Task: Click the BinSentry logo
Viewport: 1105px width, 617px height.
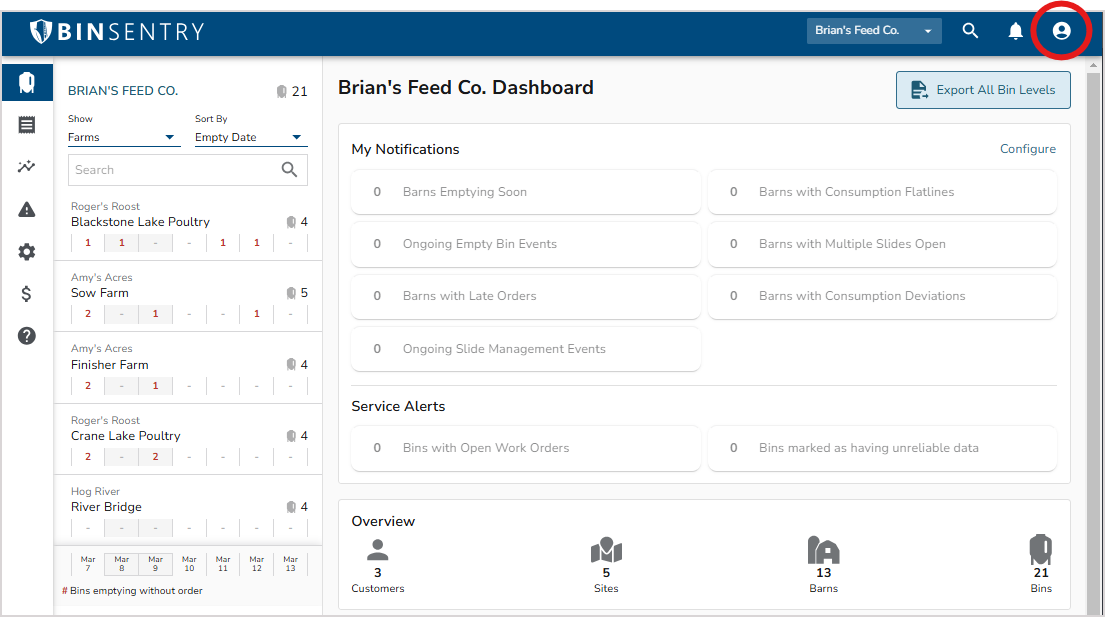Action: coord(117,31)
